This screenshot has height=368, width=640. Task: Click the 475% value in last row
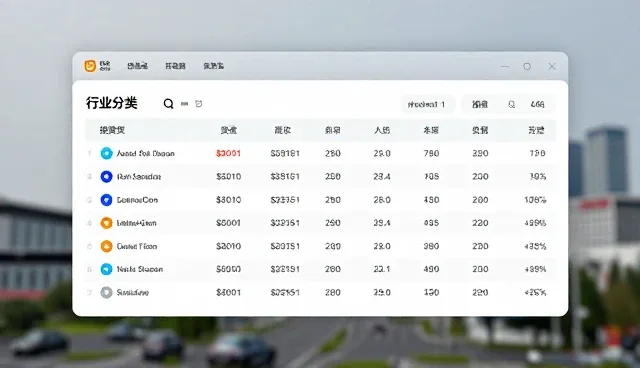pos(536,293)
